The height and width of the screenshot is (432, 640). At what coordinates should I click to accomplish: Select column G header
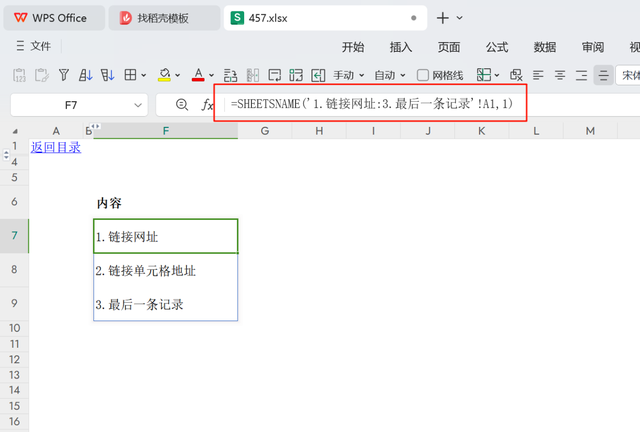265,131
